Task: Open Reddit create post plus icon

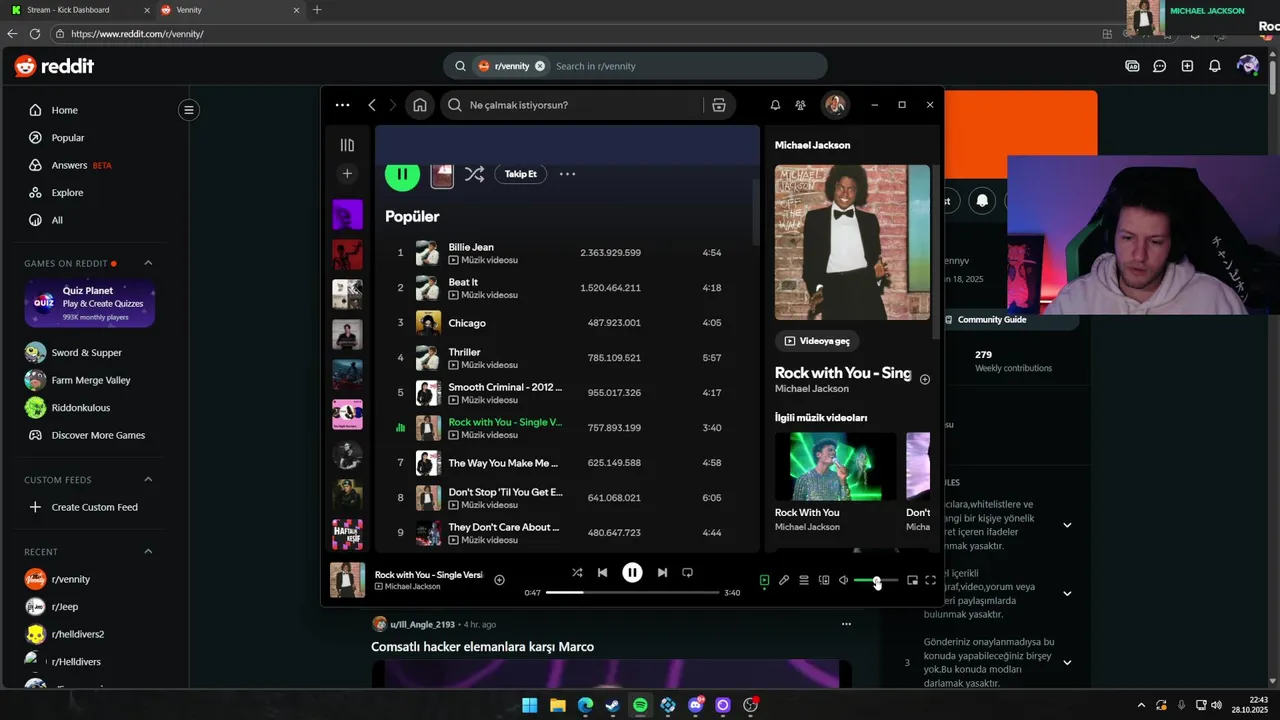Action: coord(1187,66)
